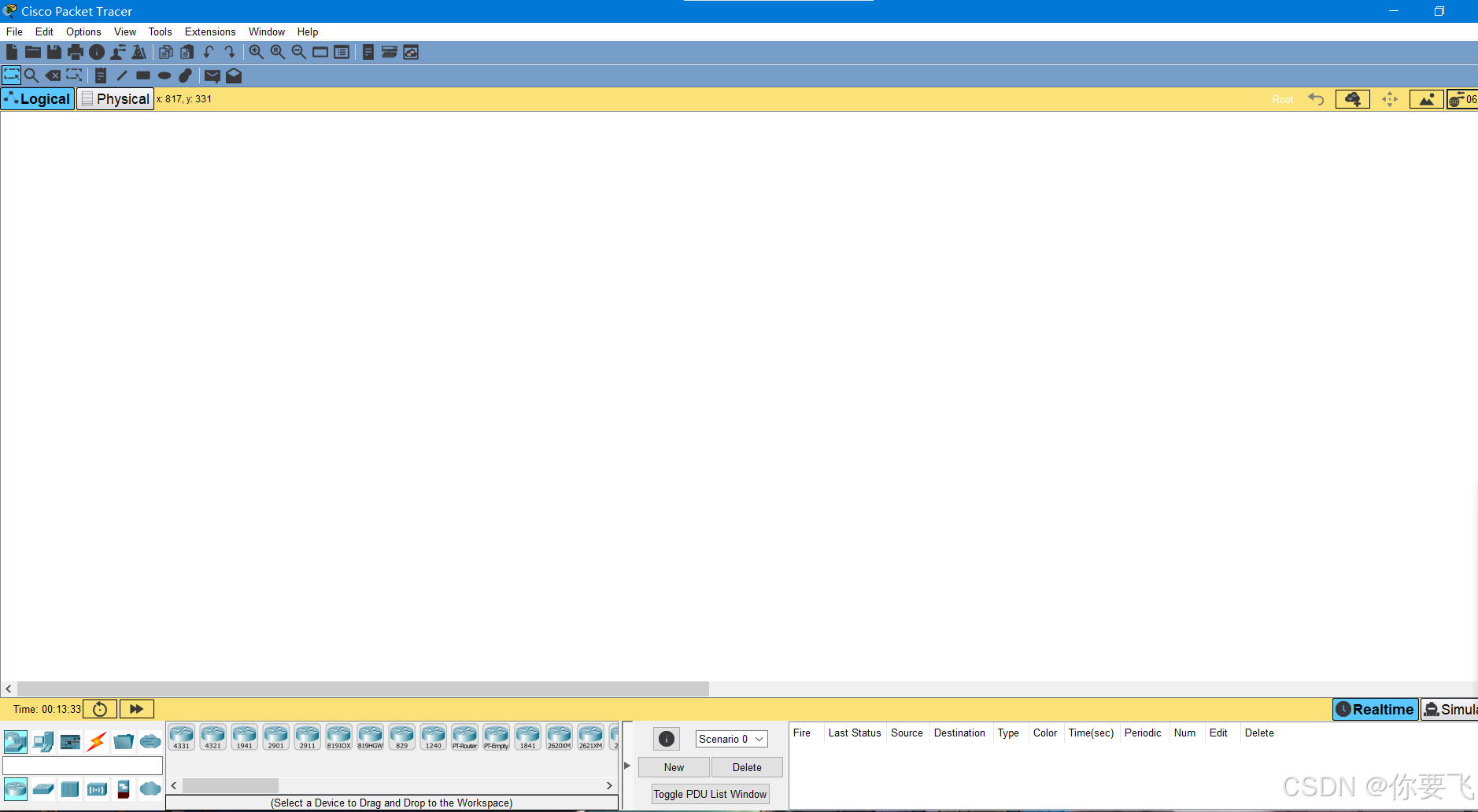Choose the Components category icon
Screen dimensions: 1478x812
(70, 741)
